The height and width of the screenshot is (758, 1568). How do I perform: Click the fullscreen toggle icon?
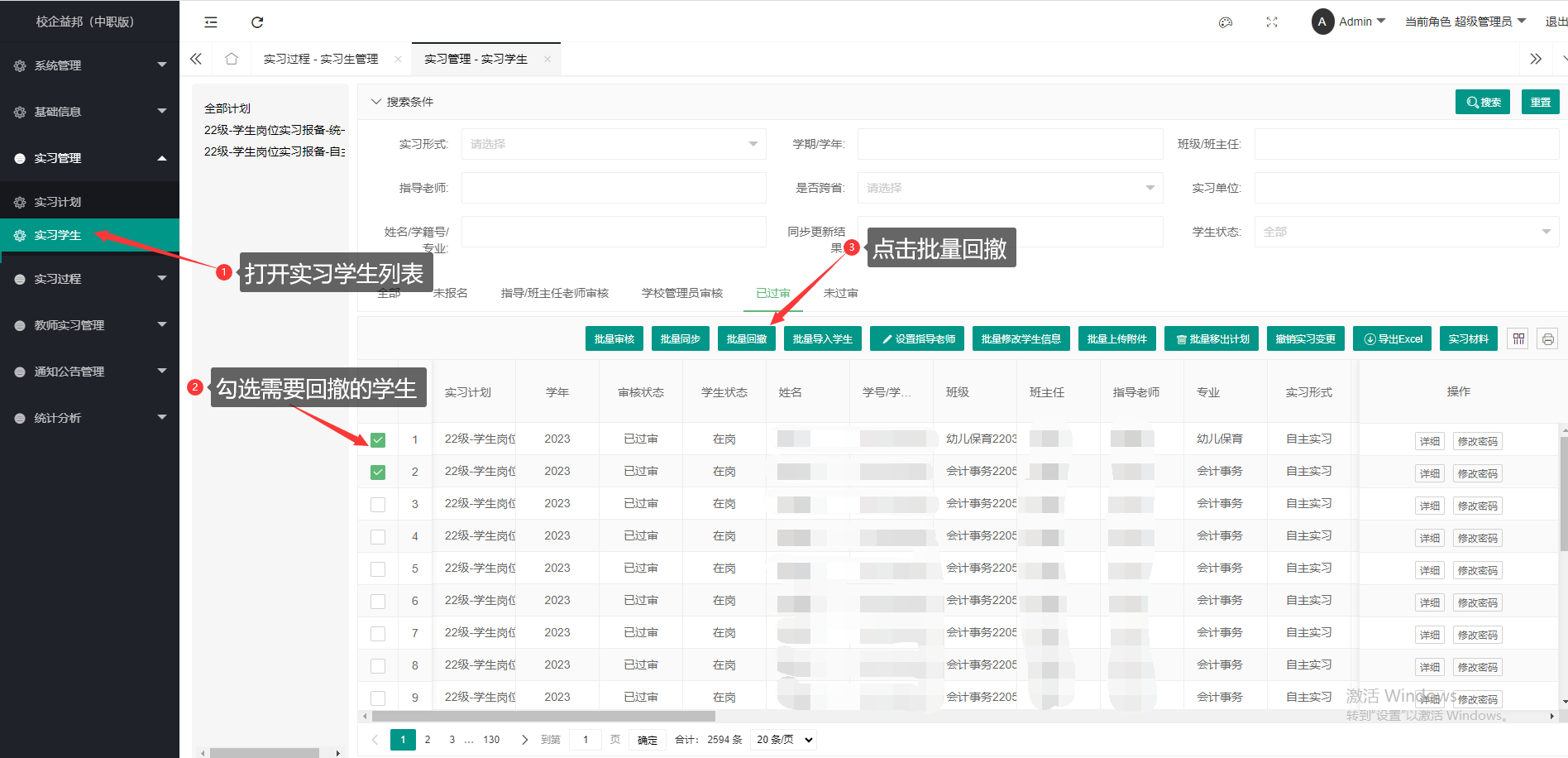[1272, 22]
